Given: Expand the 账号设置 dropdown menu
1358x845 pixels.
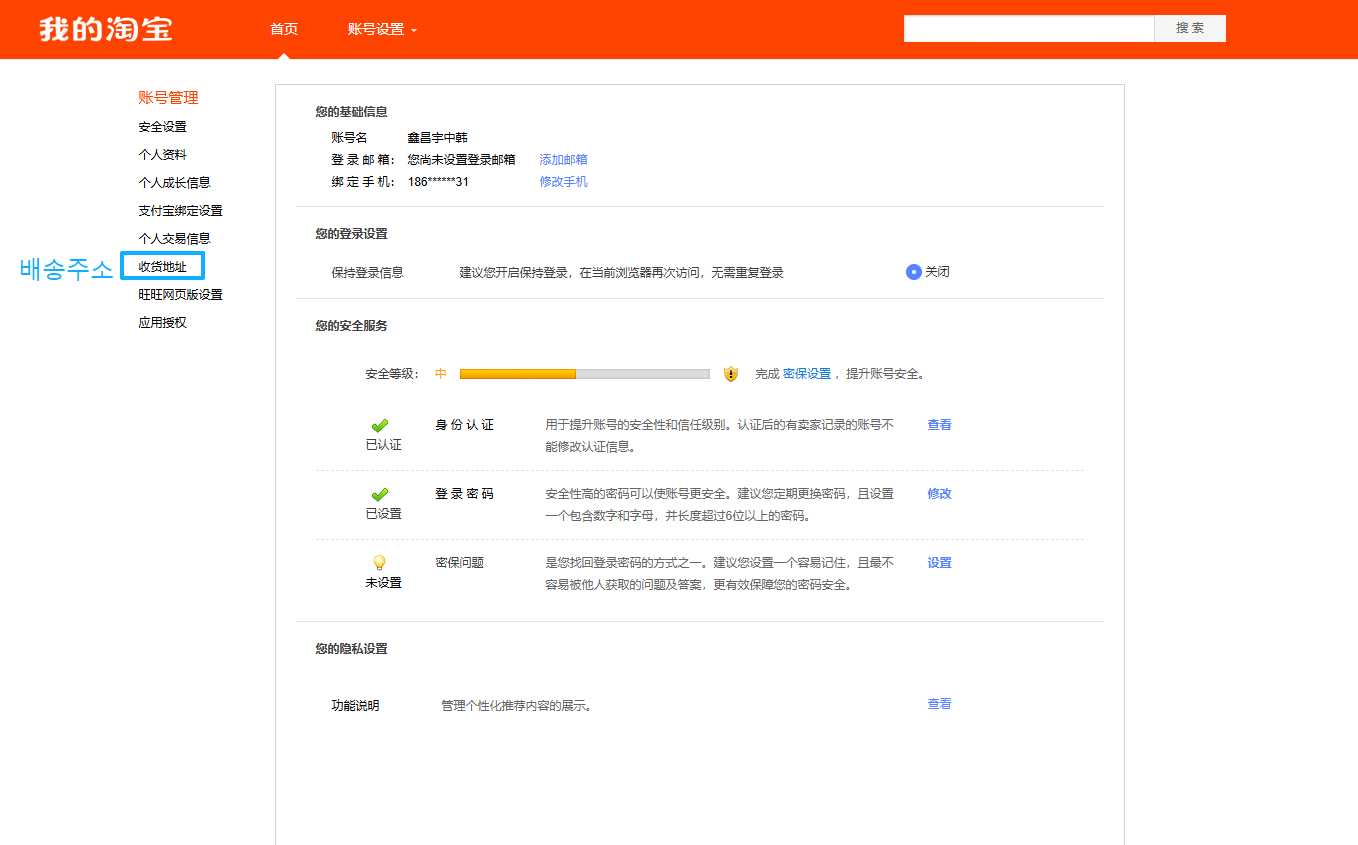Looking at the screenshot, I should tap(382, 30).
